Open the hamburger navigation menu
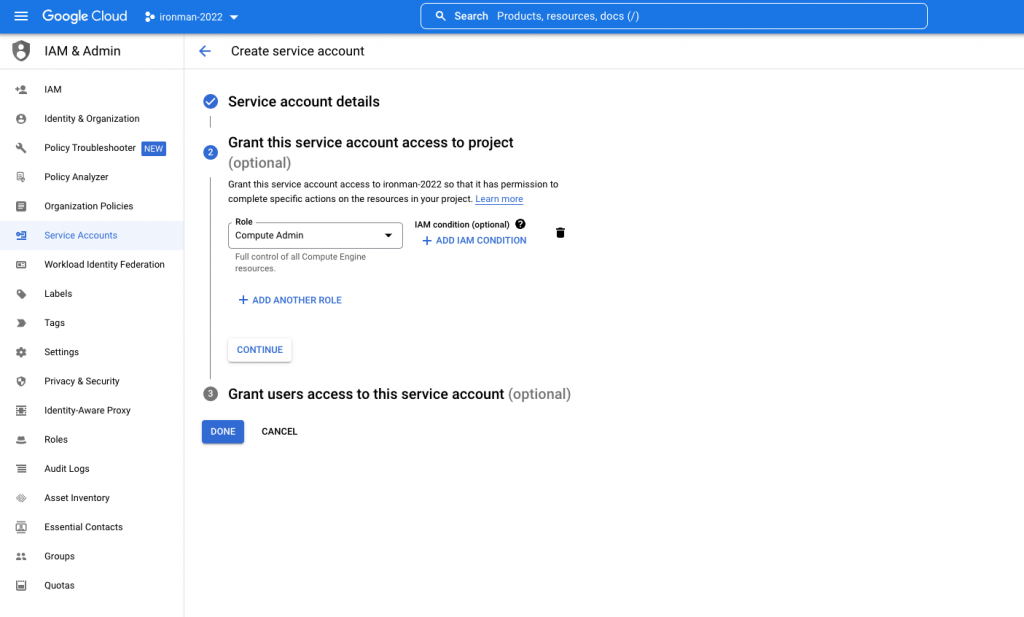 (x=21, y=16)
